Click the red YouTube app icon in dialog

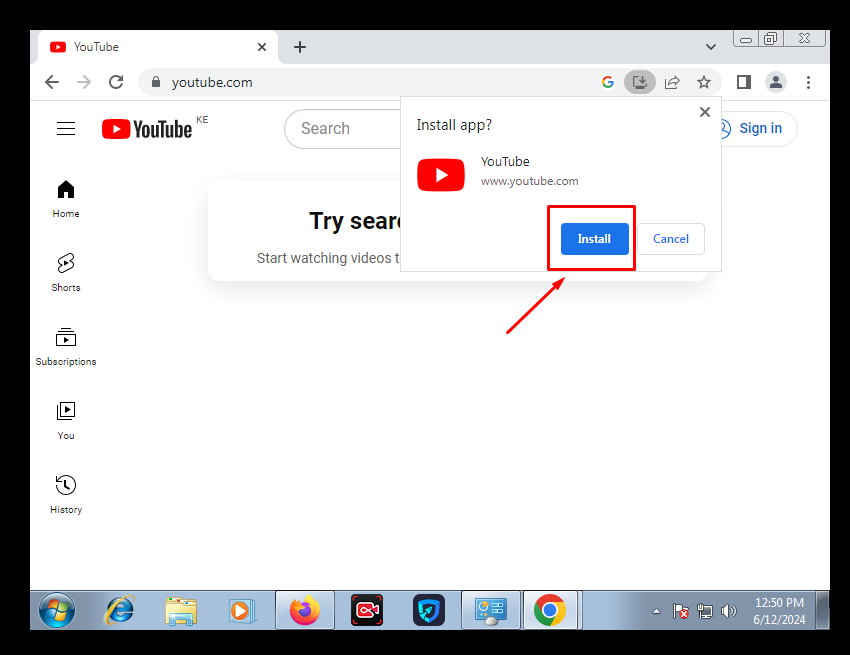coord(441,175)
